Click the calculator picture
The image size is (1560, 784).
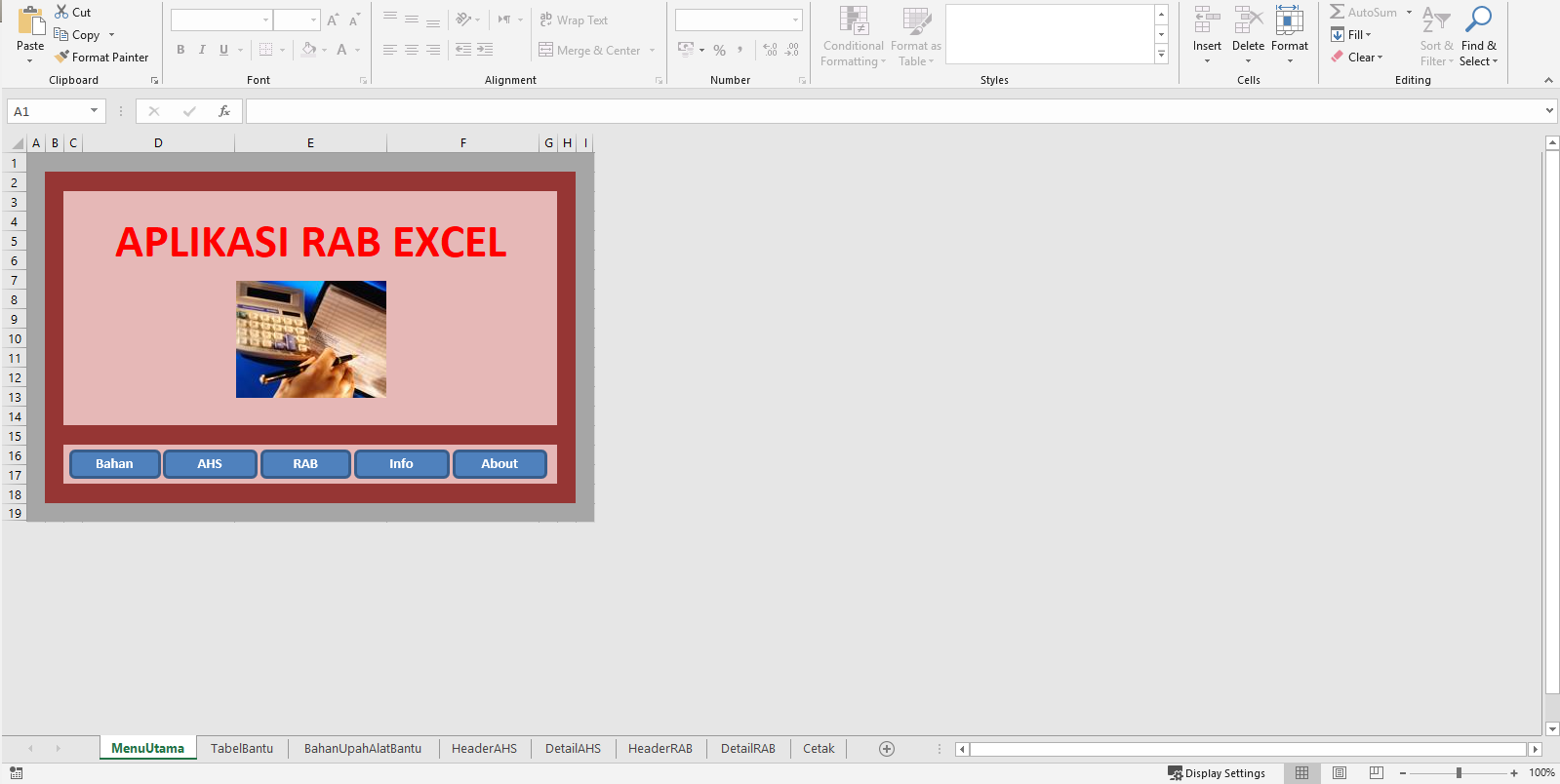311,339
